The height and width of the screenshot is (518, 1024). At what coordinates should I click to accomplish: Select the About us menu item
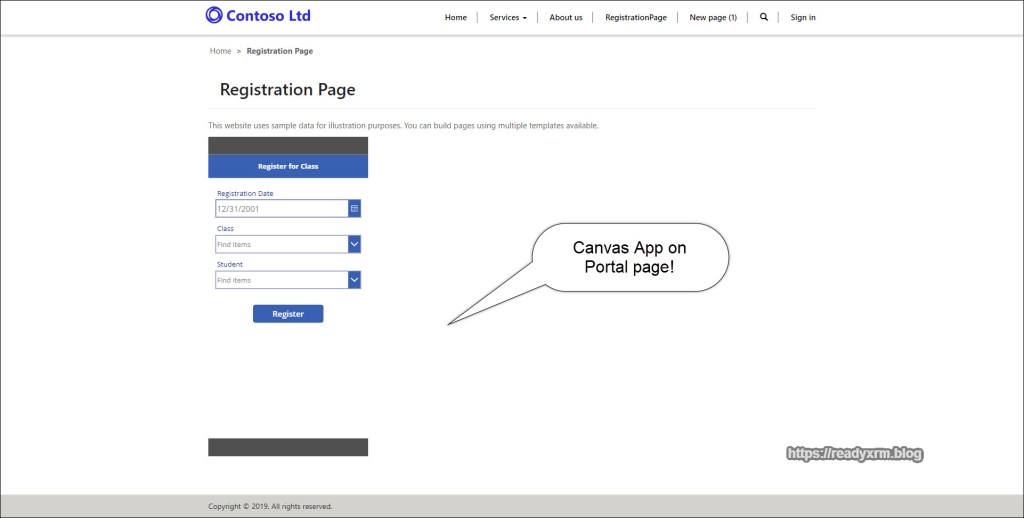pos(566,17)
